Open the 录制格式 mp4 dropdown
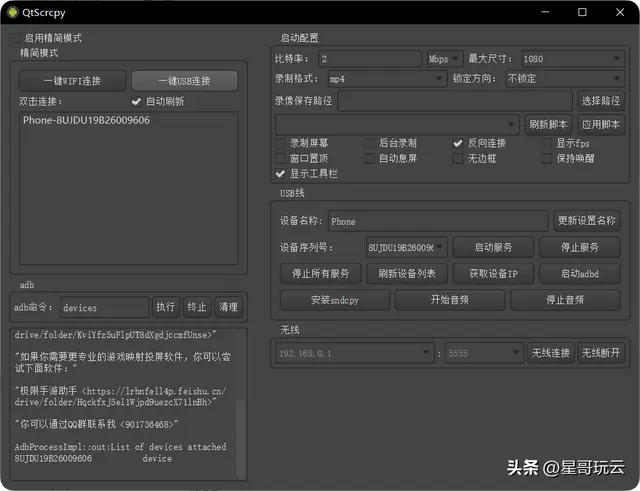Viewport: 640px width, 491px height. (x=387, y=79)
